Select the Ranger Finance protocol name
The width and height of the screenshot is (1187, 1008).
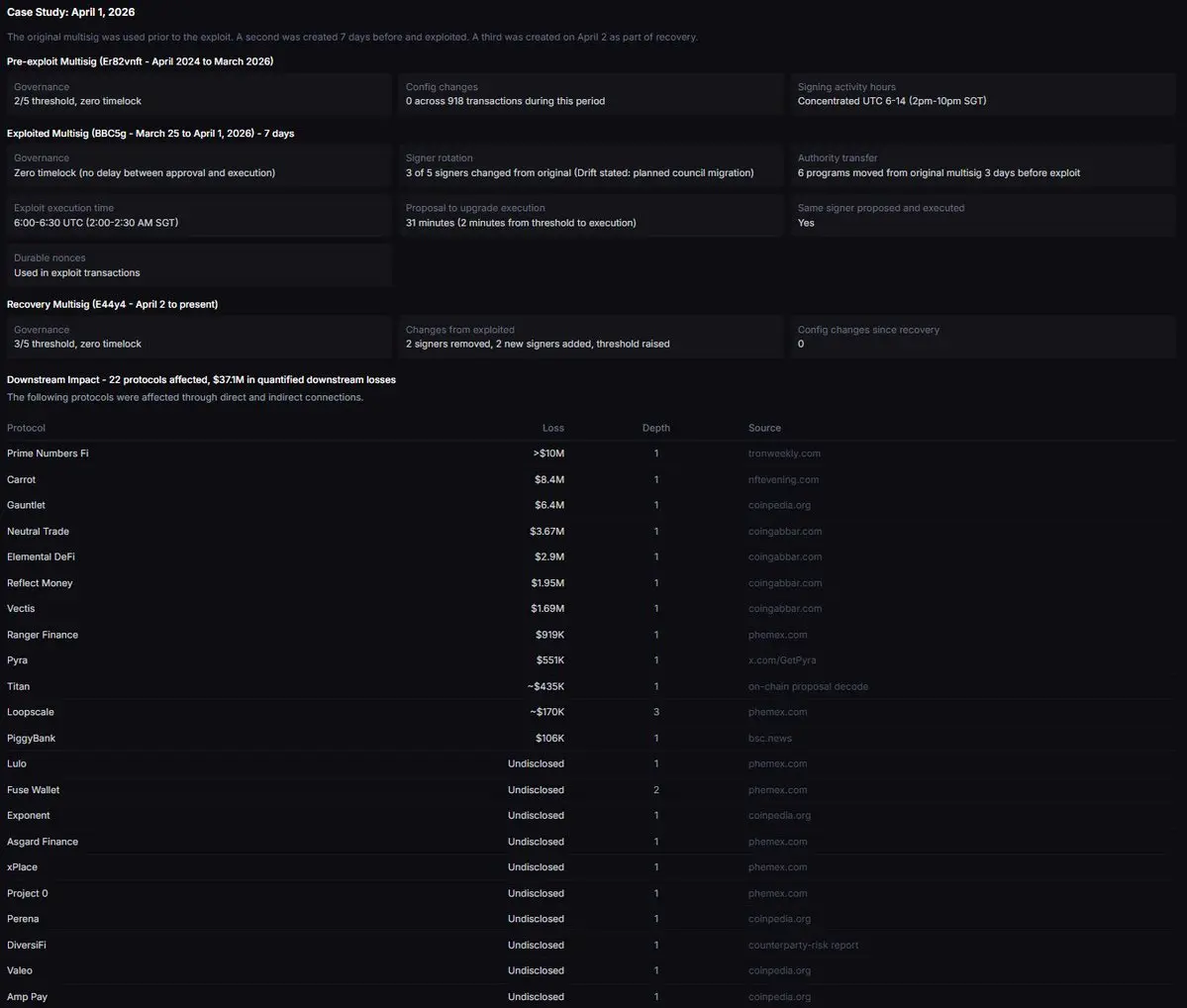point(43,635)
